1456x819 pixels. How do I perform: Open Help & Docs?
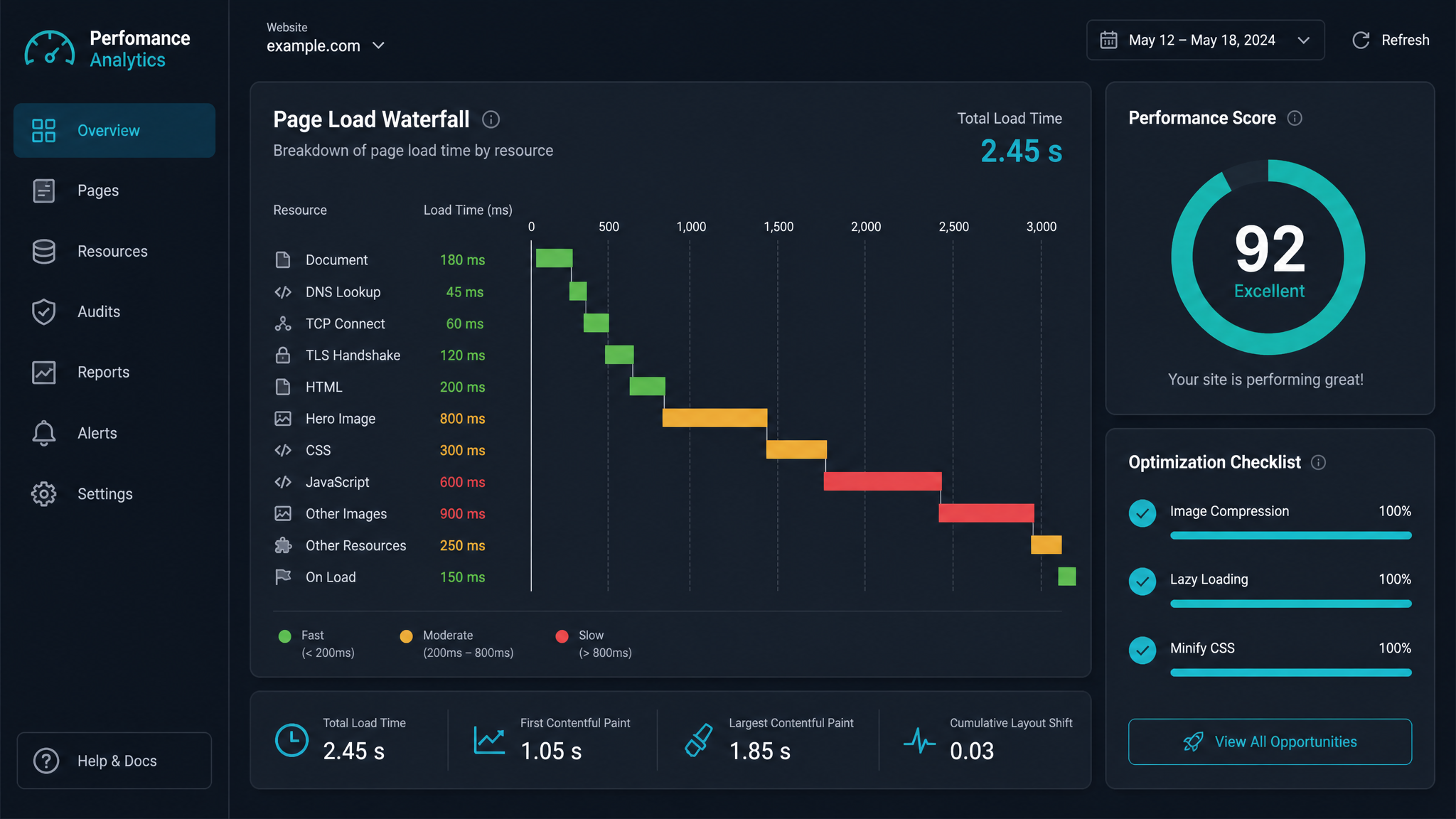coord(114,761)
